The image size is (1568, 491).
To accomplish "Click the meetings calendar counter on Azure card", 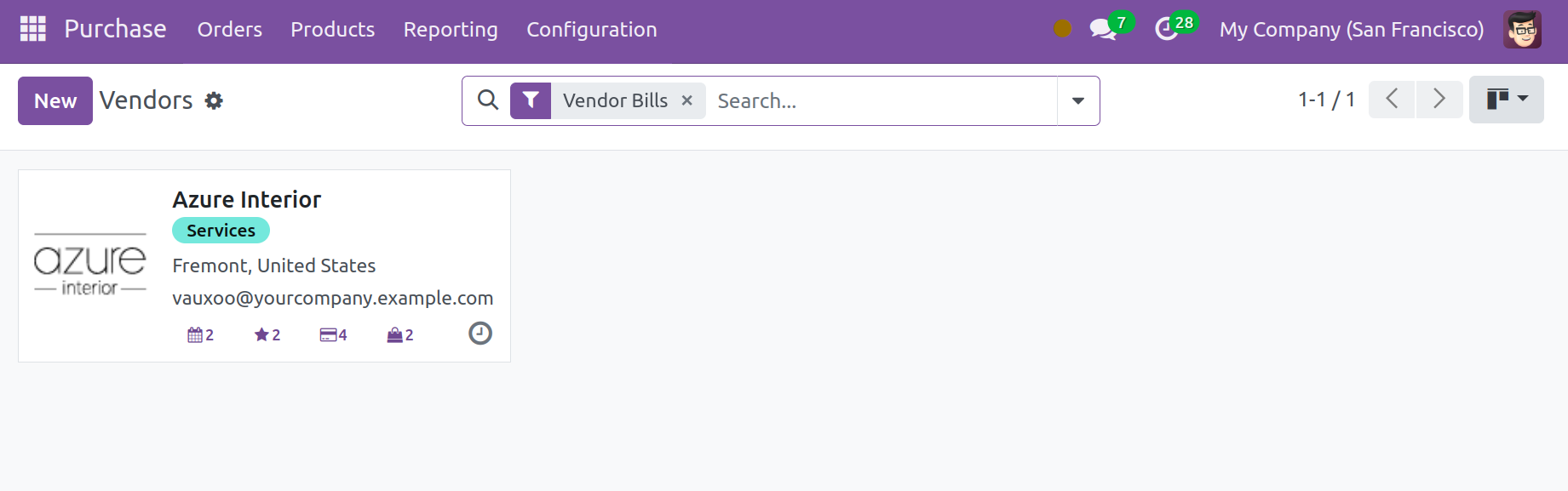I will [x=201, y=334].
